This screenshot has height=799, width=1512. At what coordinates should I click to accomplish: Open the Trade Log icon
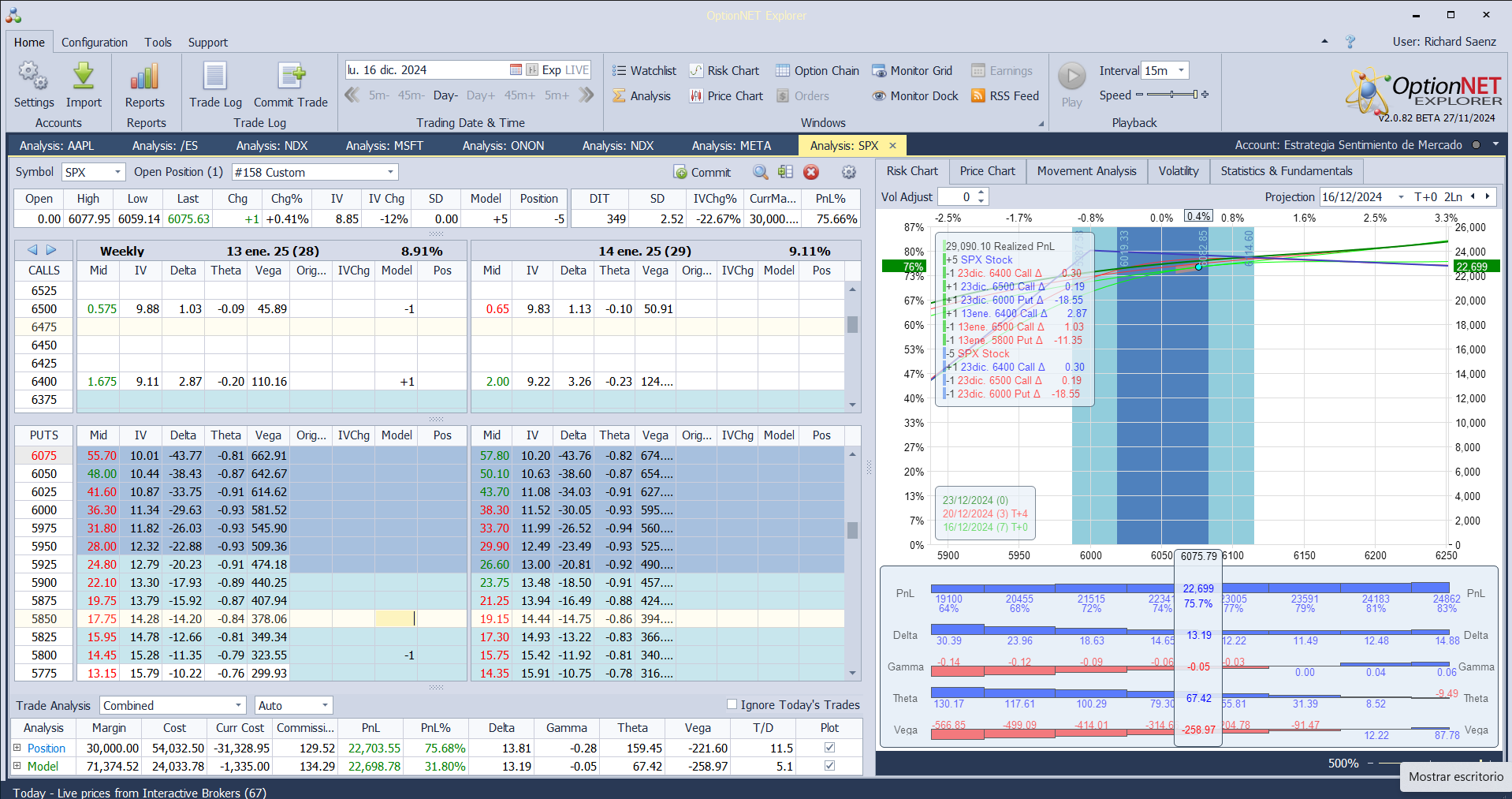(x=215, y=77)
